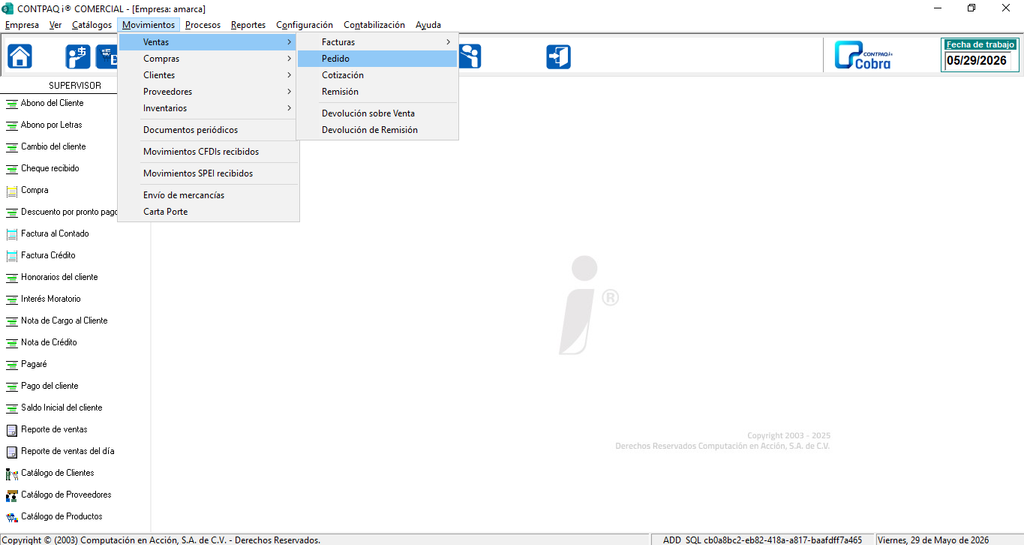Select Pedido from the Ventas submenu

point(377,59)
